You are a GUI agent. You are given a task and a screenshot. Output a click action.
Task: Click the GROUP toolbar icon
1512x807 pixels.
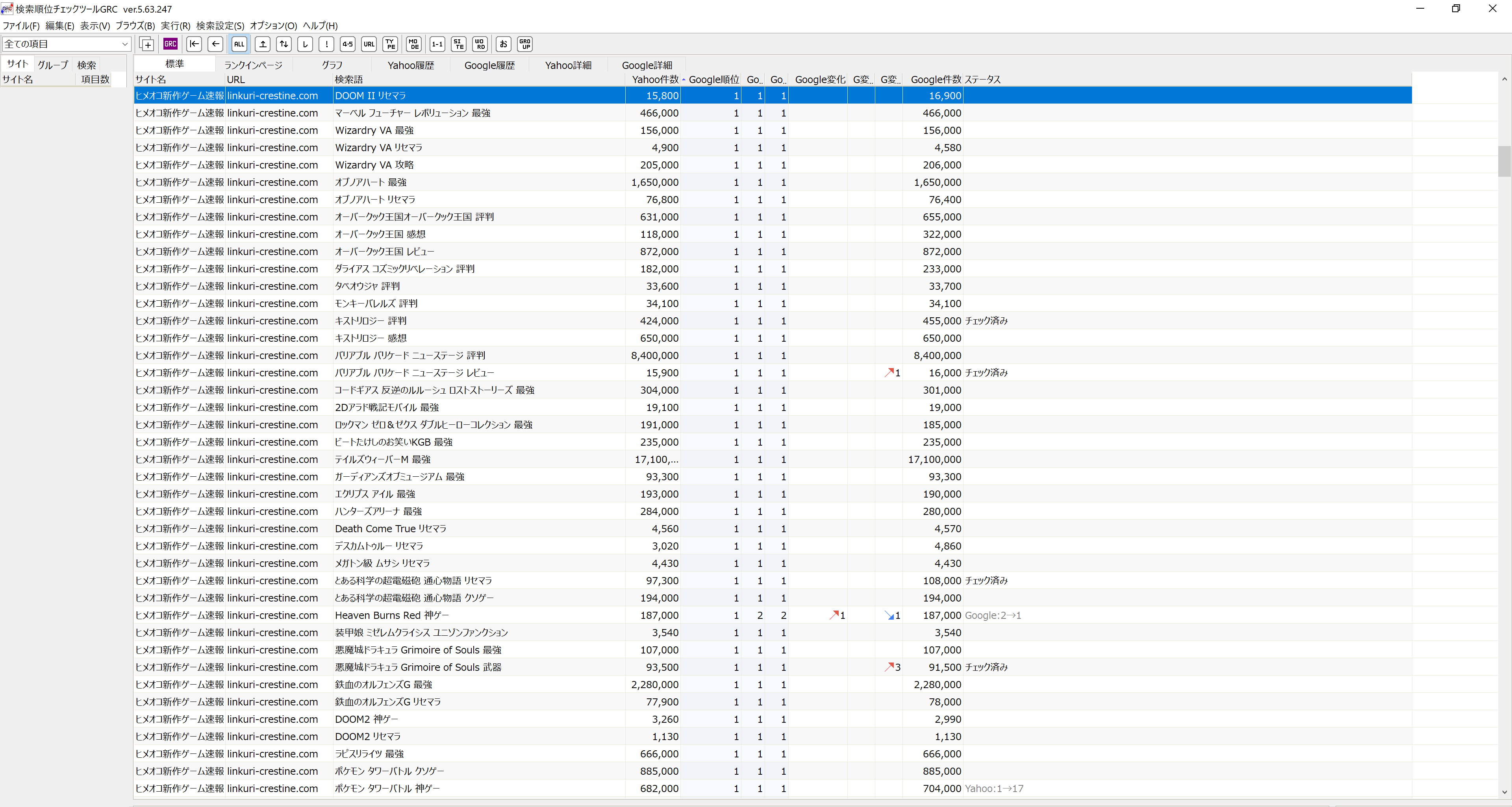click(x=525, y=44)
